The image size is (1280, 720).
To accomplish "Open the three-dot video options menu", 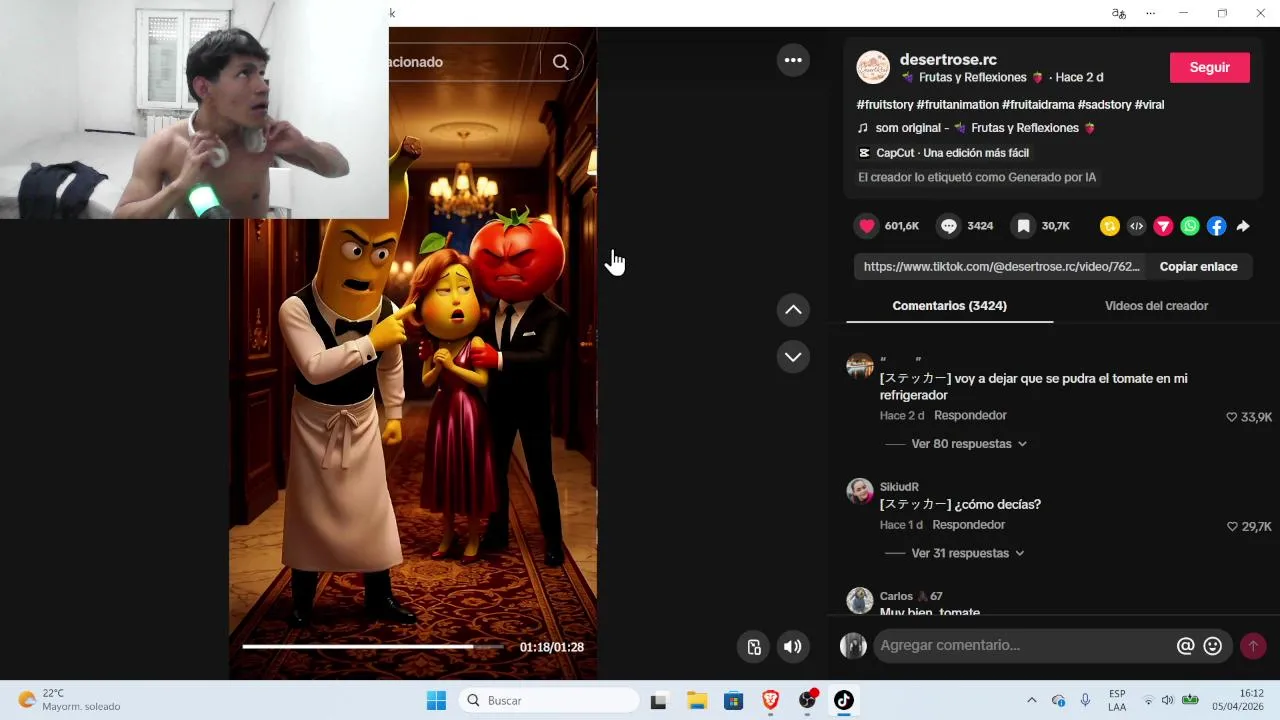I will pyautogui.click(x=793, y=60).
